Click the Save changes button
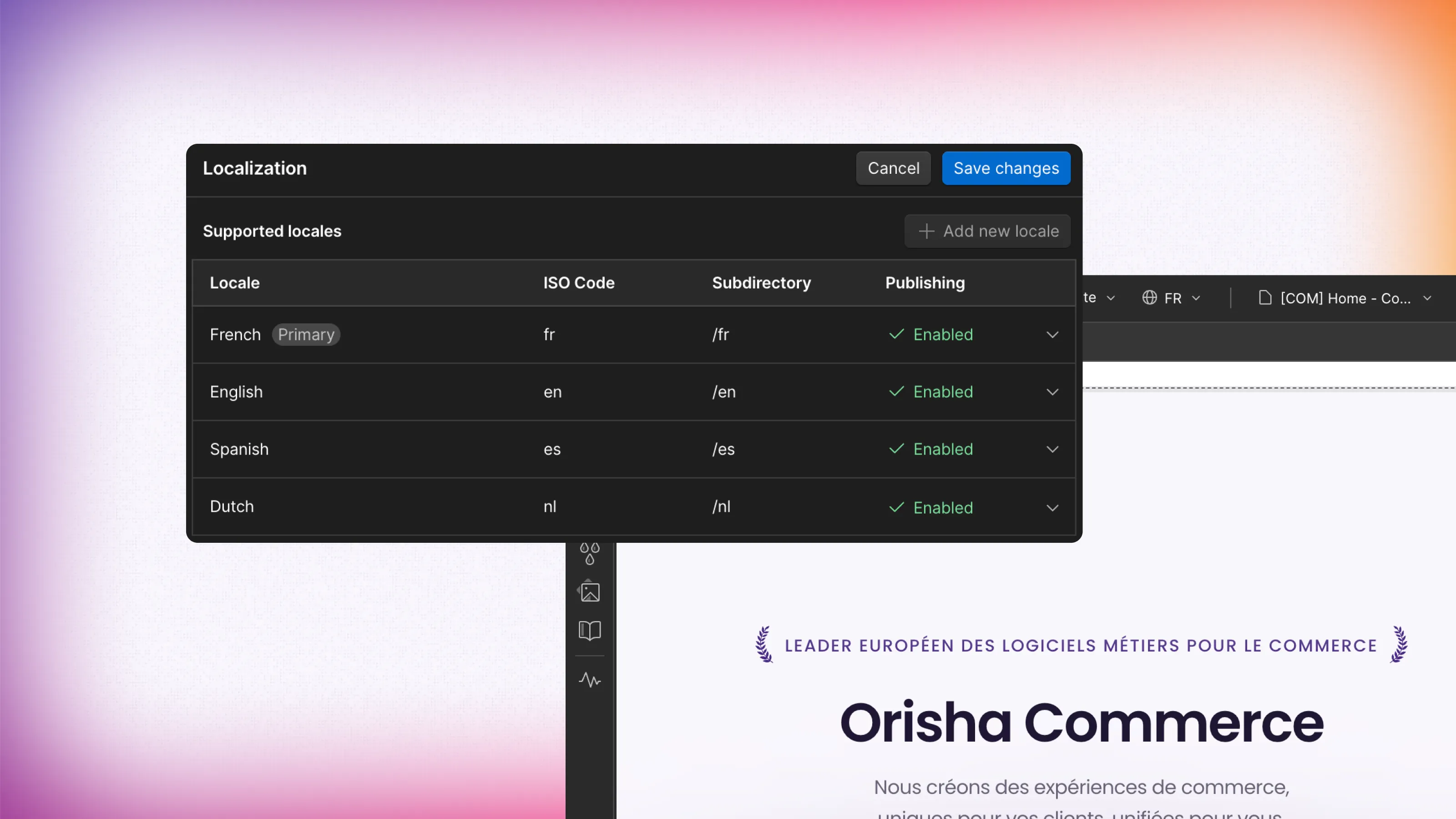 coord(1006,168)
